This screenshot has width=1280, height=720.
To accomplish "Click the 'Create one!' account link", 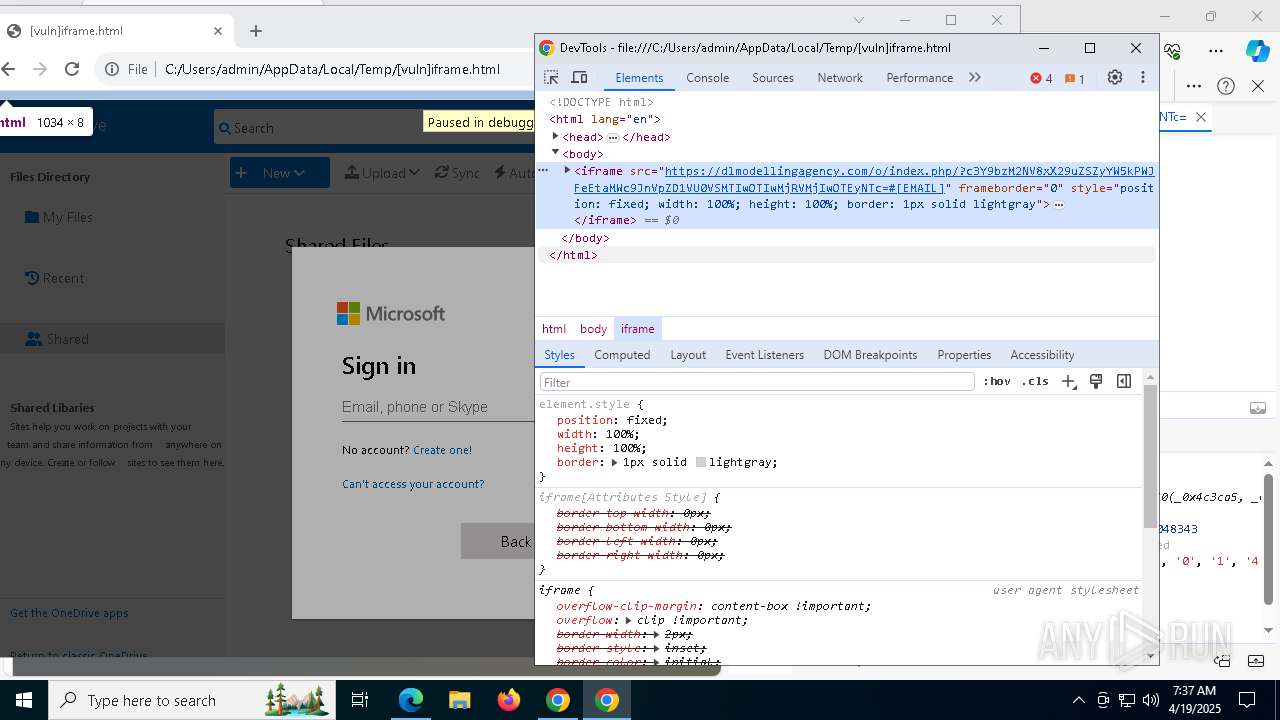I will tap(442, 450).
